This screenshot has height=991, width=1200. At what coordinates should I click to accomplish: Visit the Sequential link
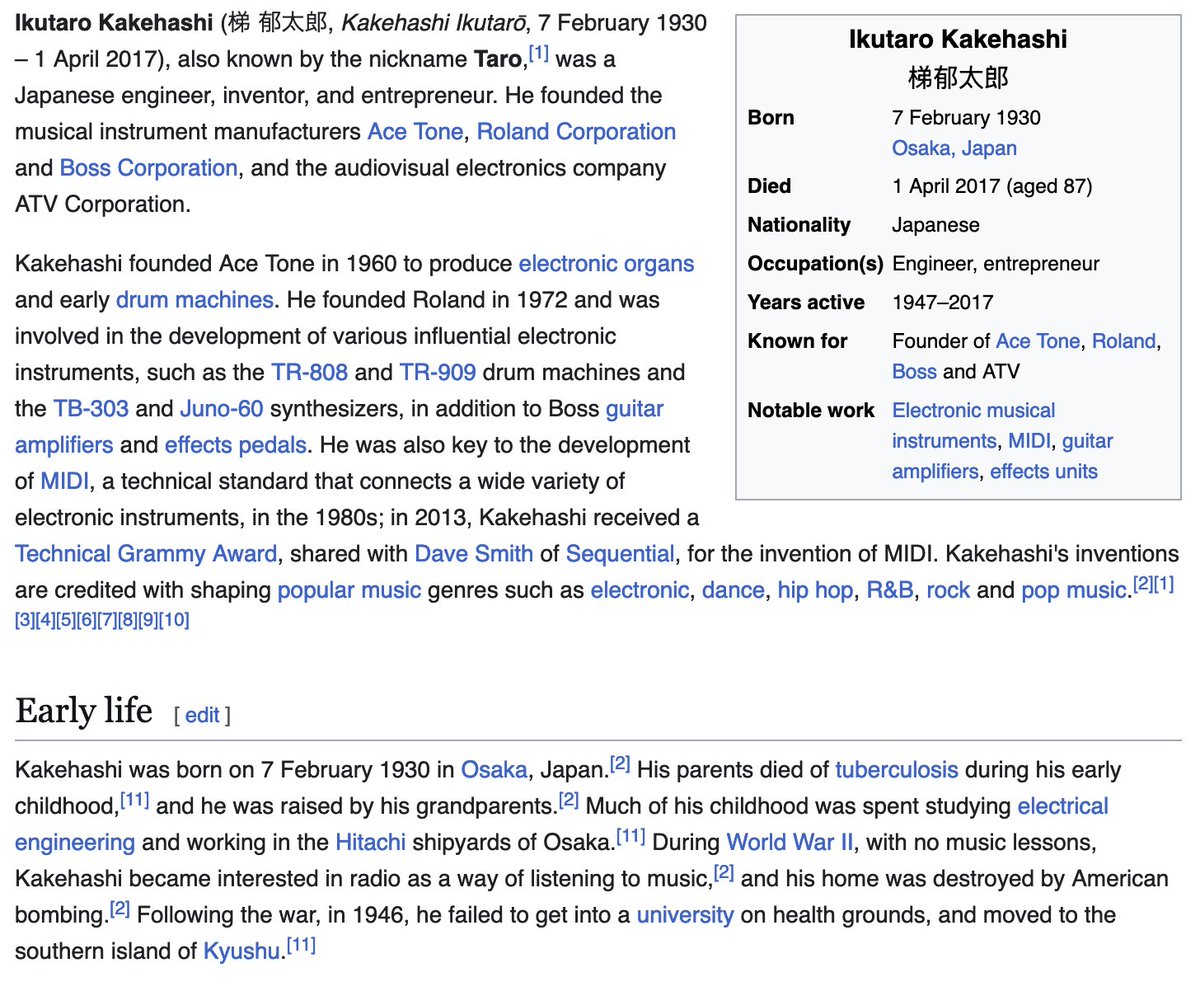[x=620, y=554]
